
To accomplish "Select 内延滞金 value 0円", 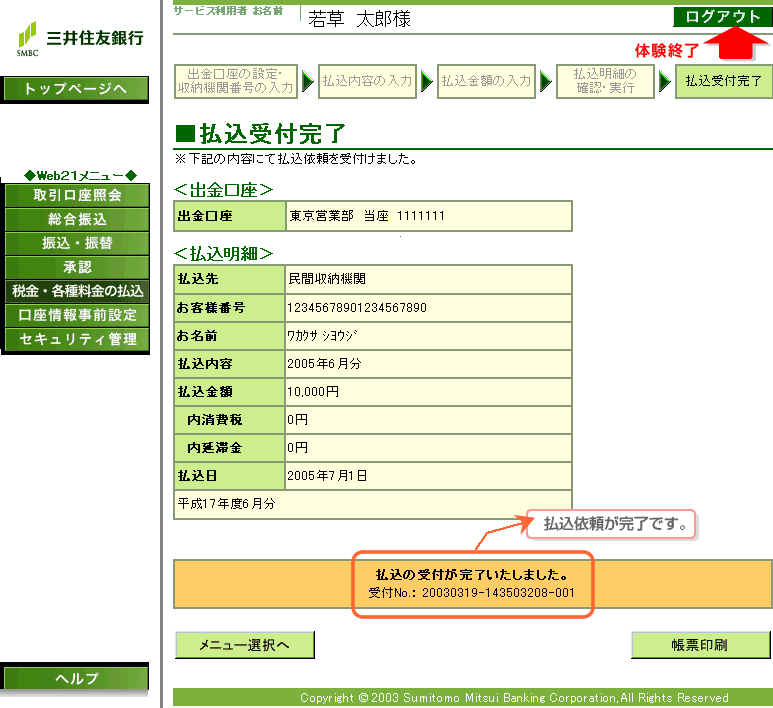I will pyautogui.click(x=297, y=448).
